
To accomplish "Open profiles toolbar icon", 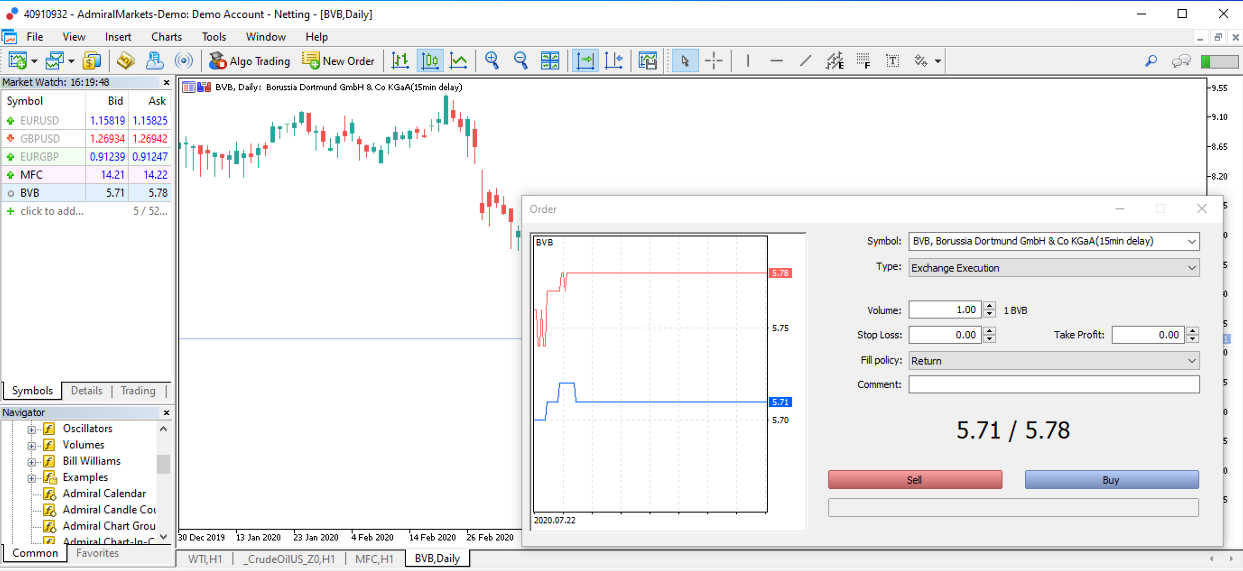I will pos(54,61).
